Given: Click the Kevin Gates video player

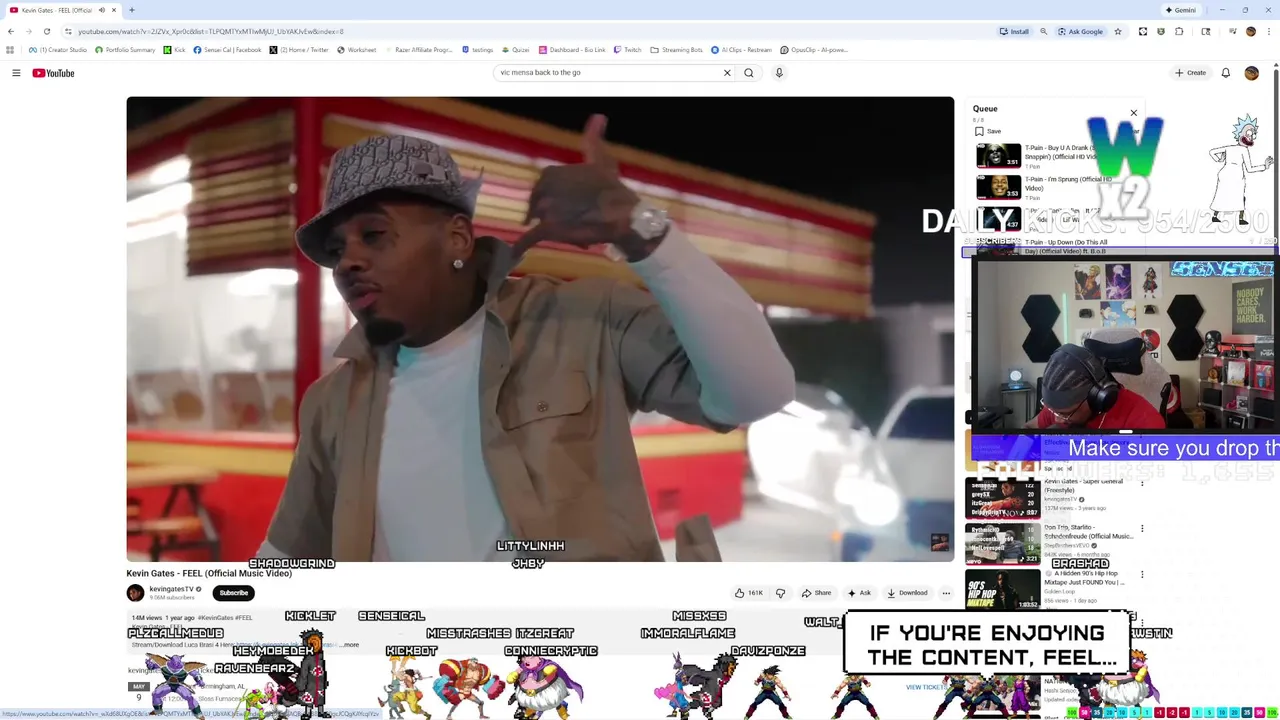Looking at the screenshot, I should click(540, 329).
